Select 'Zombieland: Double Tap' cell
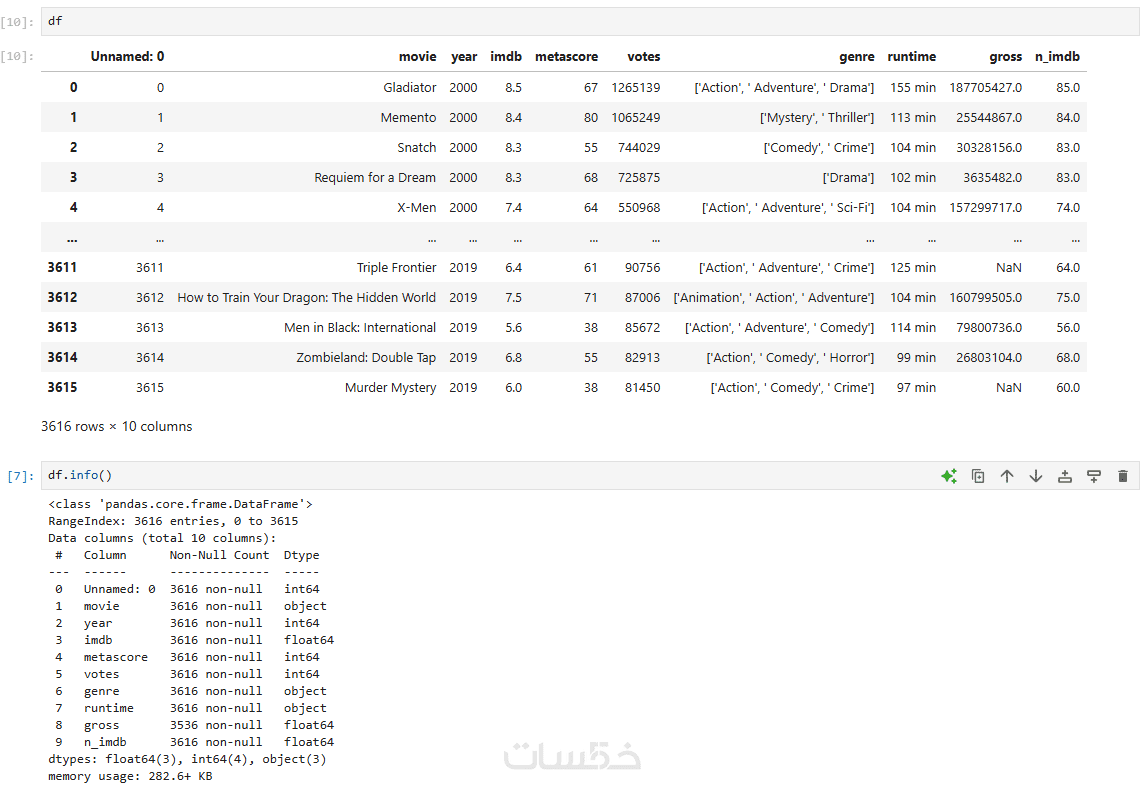1145x786 pixels. click(366, 357)
